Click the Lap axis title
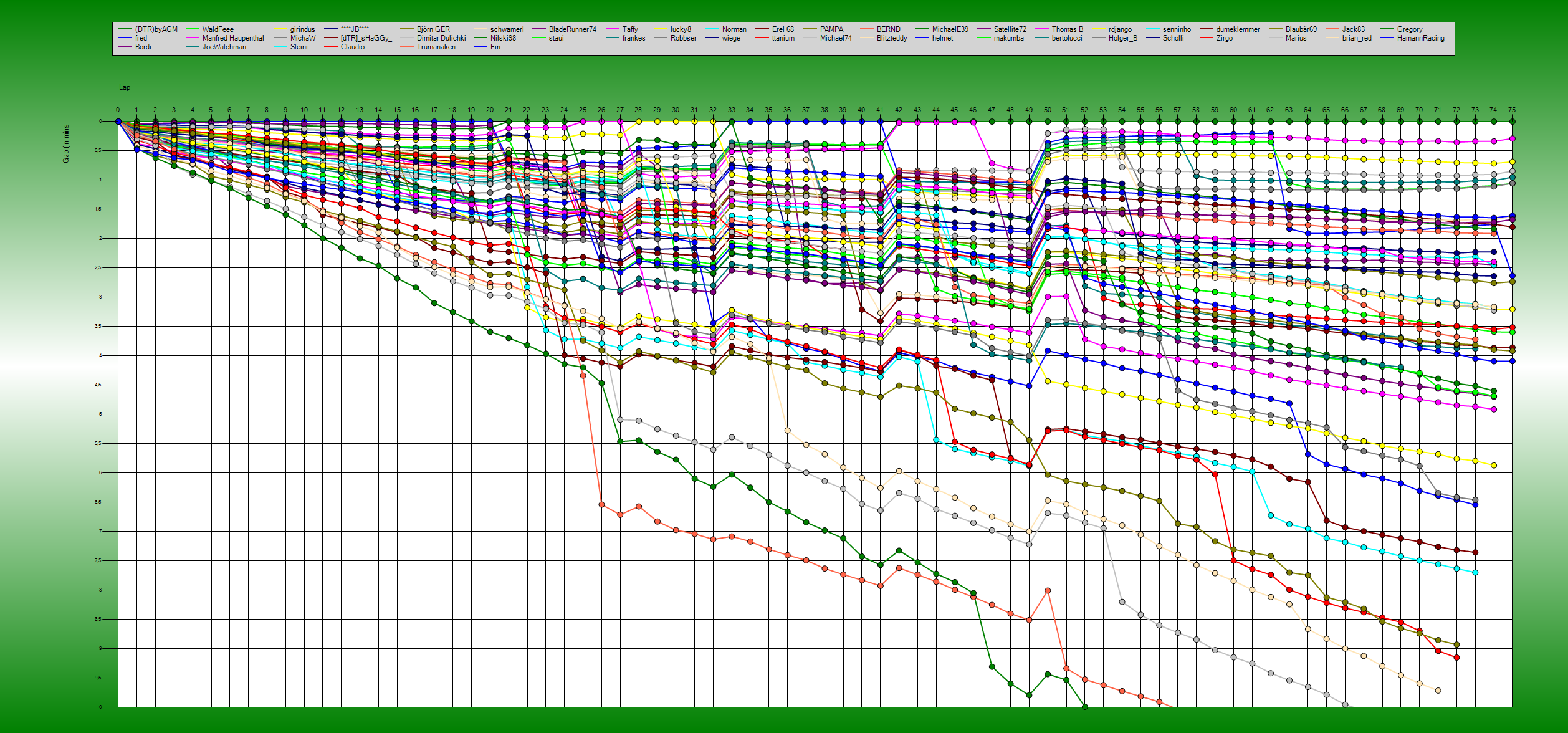1568x733 pixels. tap(125, 87)
